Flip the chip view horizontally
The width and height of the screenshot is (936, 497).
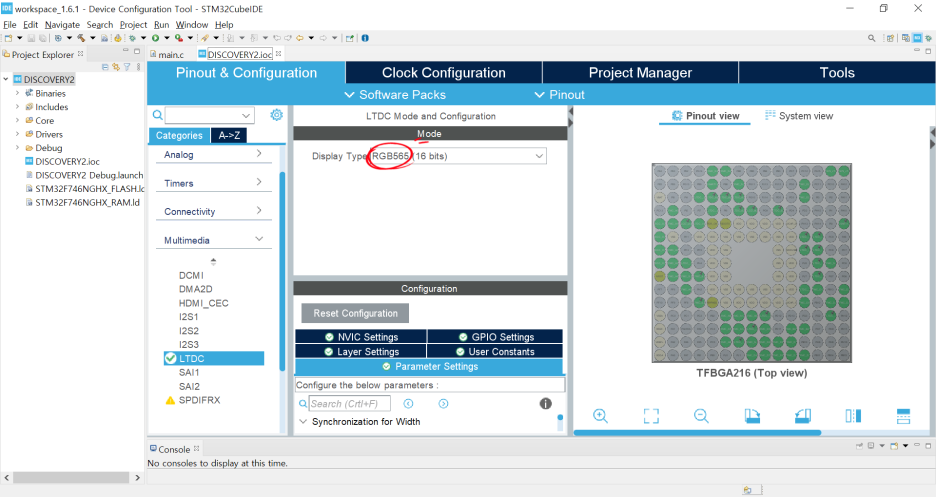pos(853,416)
